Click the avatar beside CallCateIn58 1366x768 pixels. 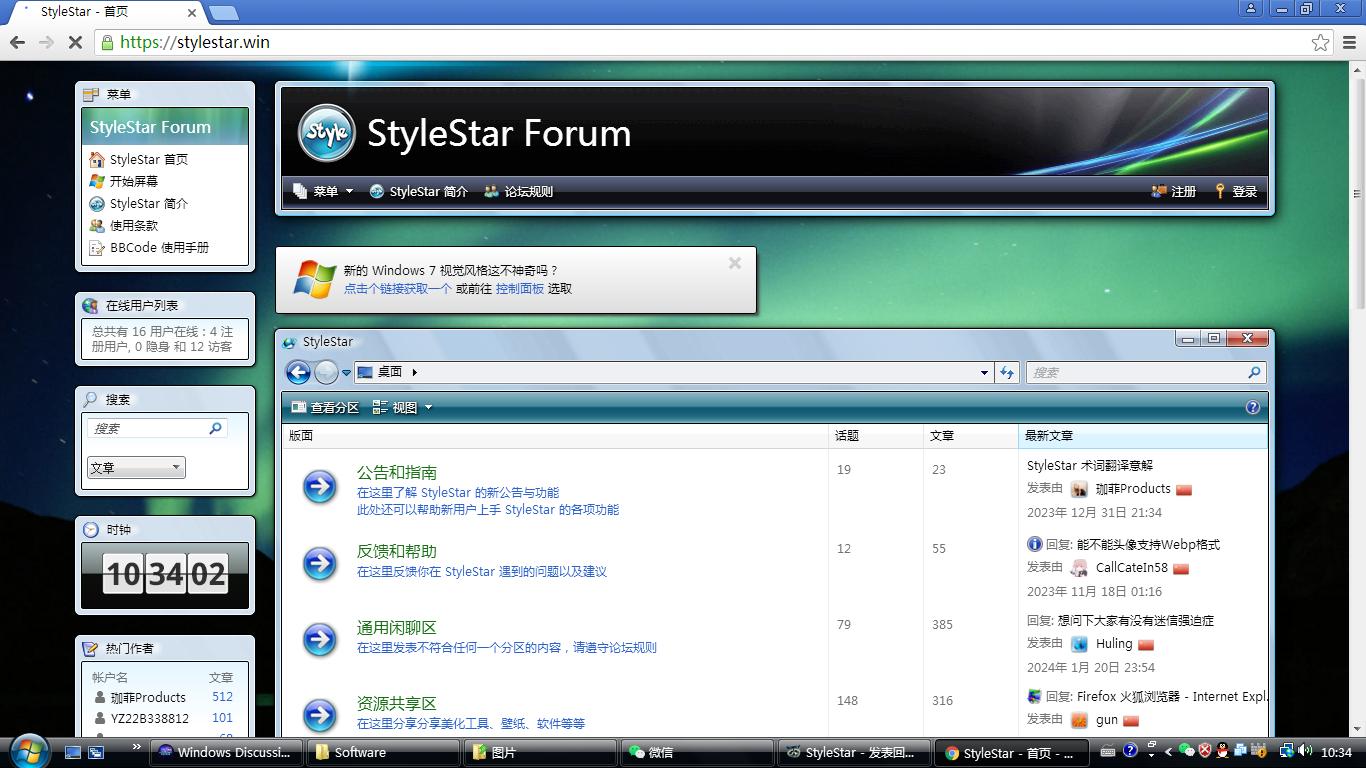pyautogui.click(x=1079, y=568)
